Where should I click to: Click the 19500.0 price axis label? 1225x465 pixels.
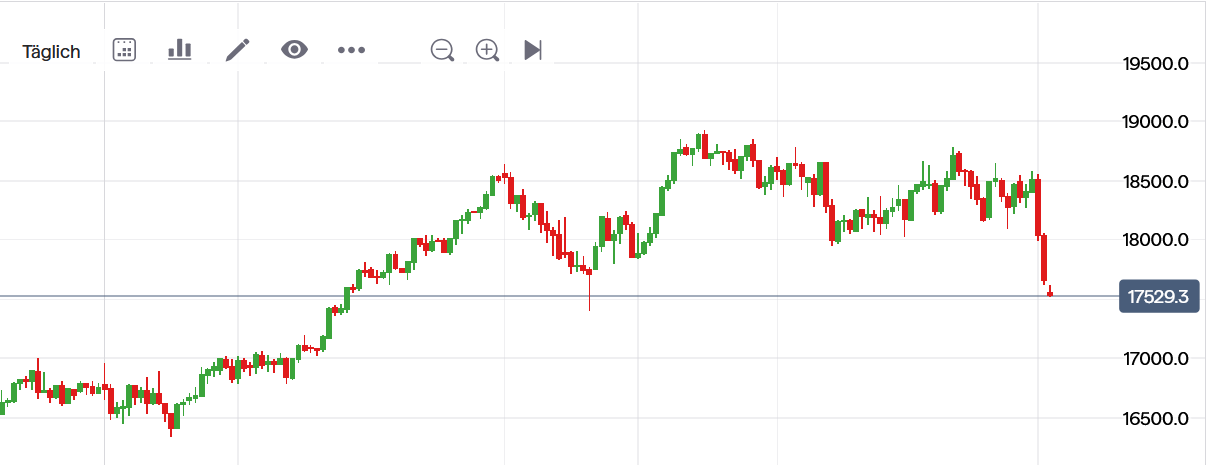[1155, 64]
